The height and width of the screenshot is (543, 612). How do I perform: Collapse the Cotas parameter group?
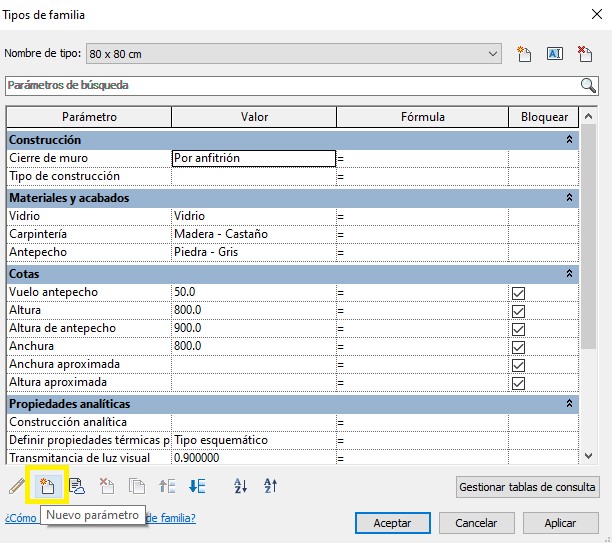pyautogui.click(x=569, y=273)
